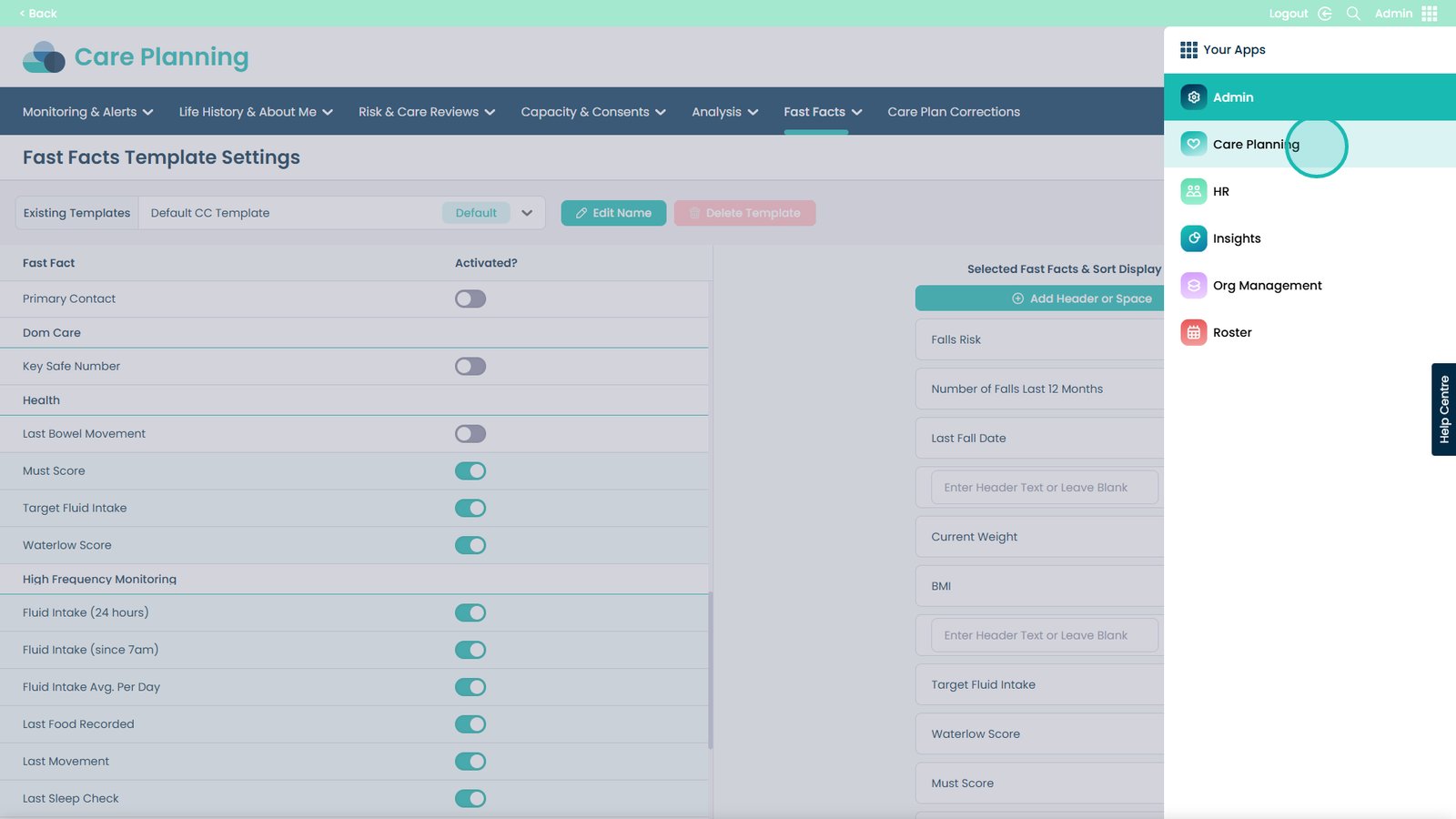Image resolution: width=1456 pixels, height=819 pixels.
Task: Click the first header text input field
Action: pyautogui.click(x=1044, y=488)
